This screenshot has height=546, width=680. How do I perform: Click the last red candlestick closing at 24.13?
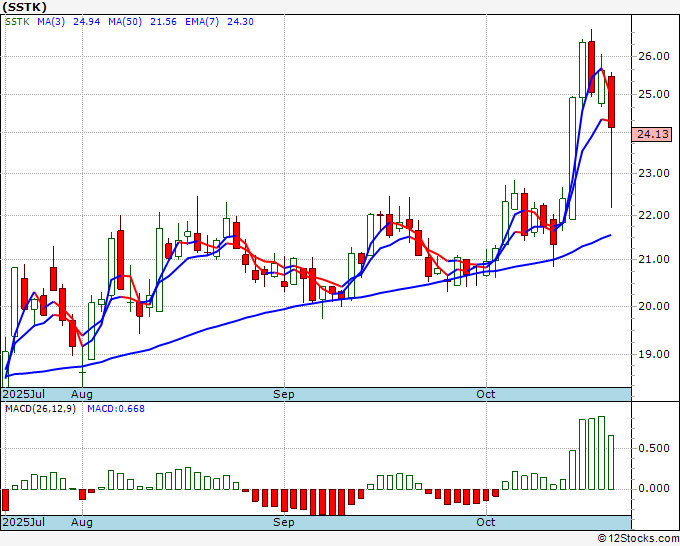point(611,102)
